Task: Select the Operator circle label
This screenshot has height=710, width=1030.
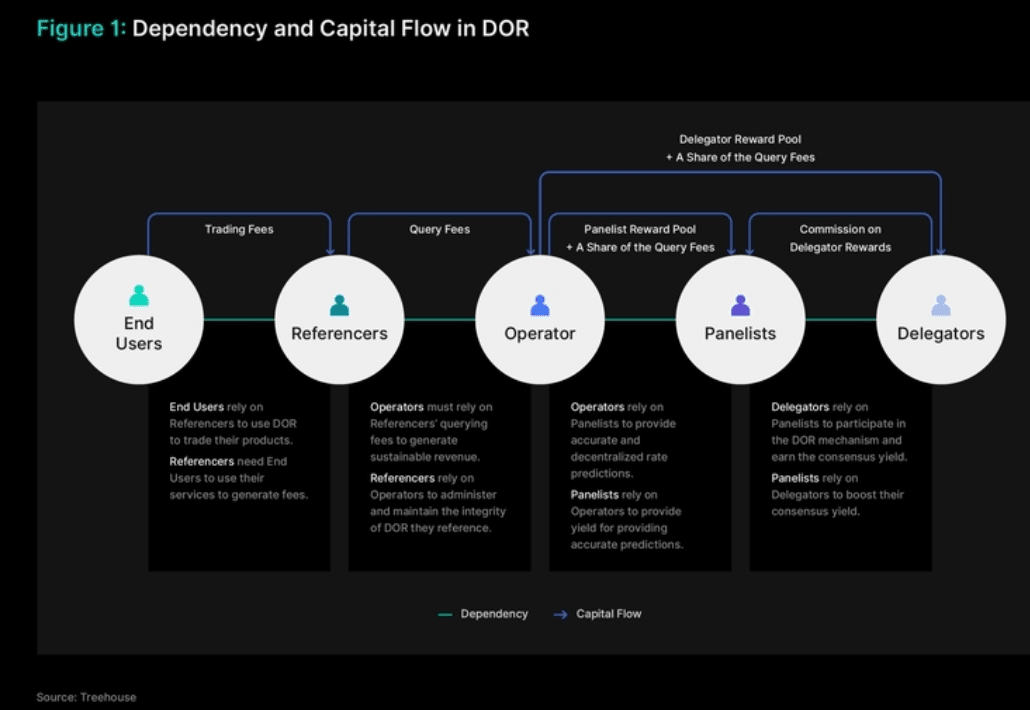Action: pos(540,334)
